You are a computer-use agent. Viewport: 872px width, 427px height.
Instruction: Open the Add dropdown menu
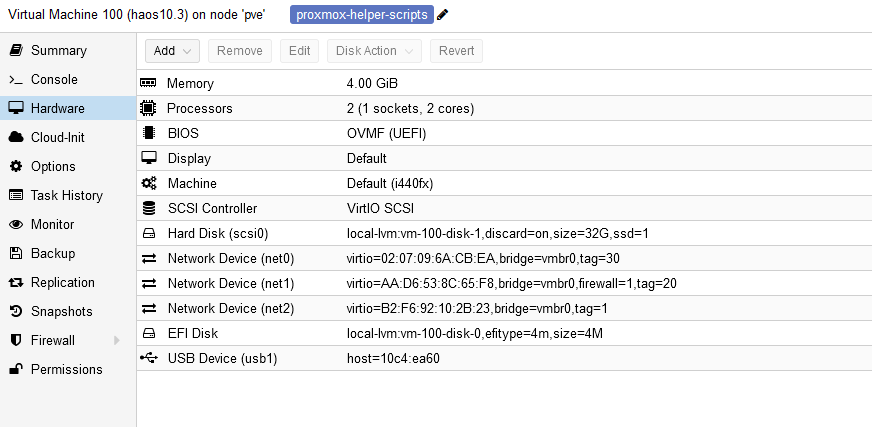tap(173, 51)
